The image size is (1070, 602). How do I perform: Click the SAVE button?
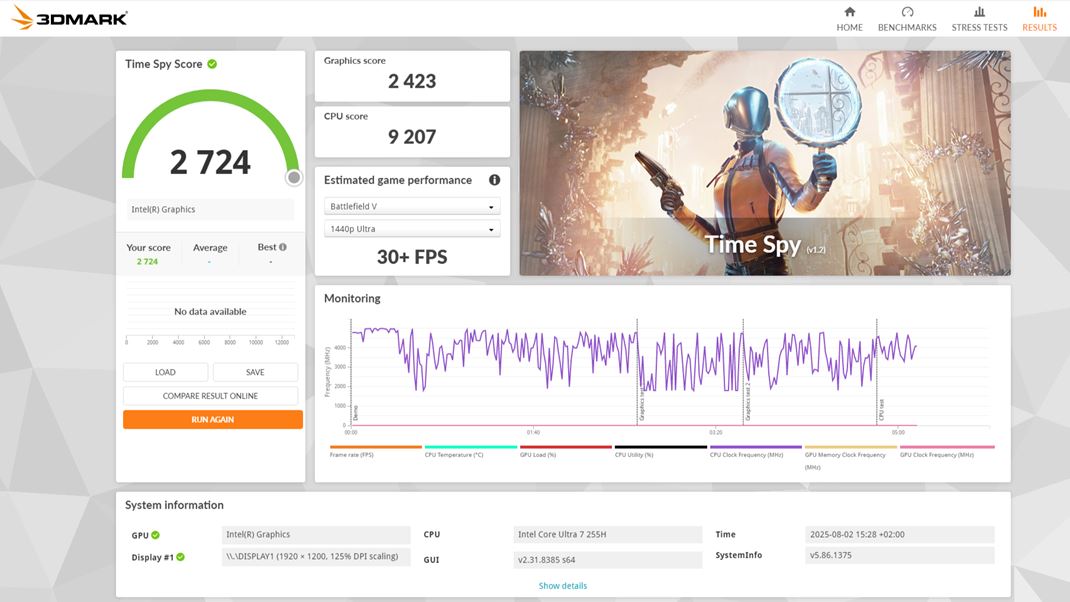(255, 372)
